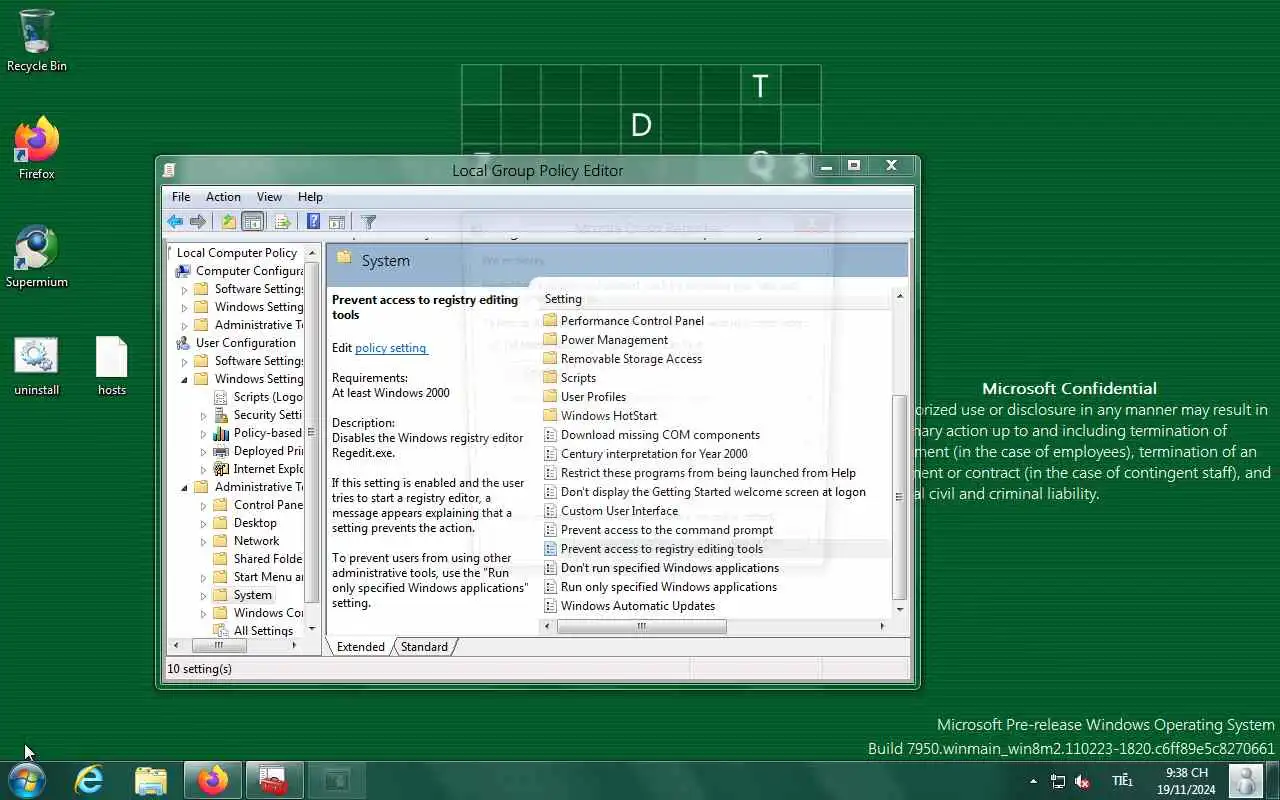This screenshot has height=800, width=1280.
Task: Expand the Desktop tree node
Action: pyautogui.click(x=204, y=524)
